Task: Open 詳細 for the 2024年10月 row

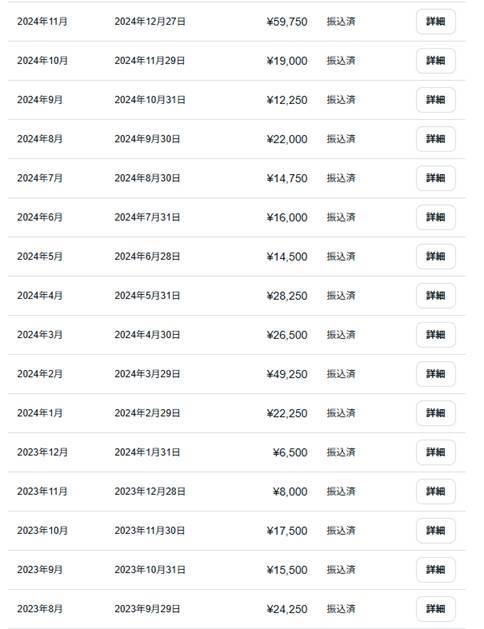Action: click(435, 61)
